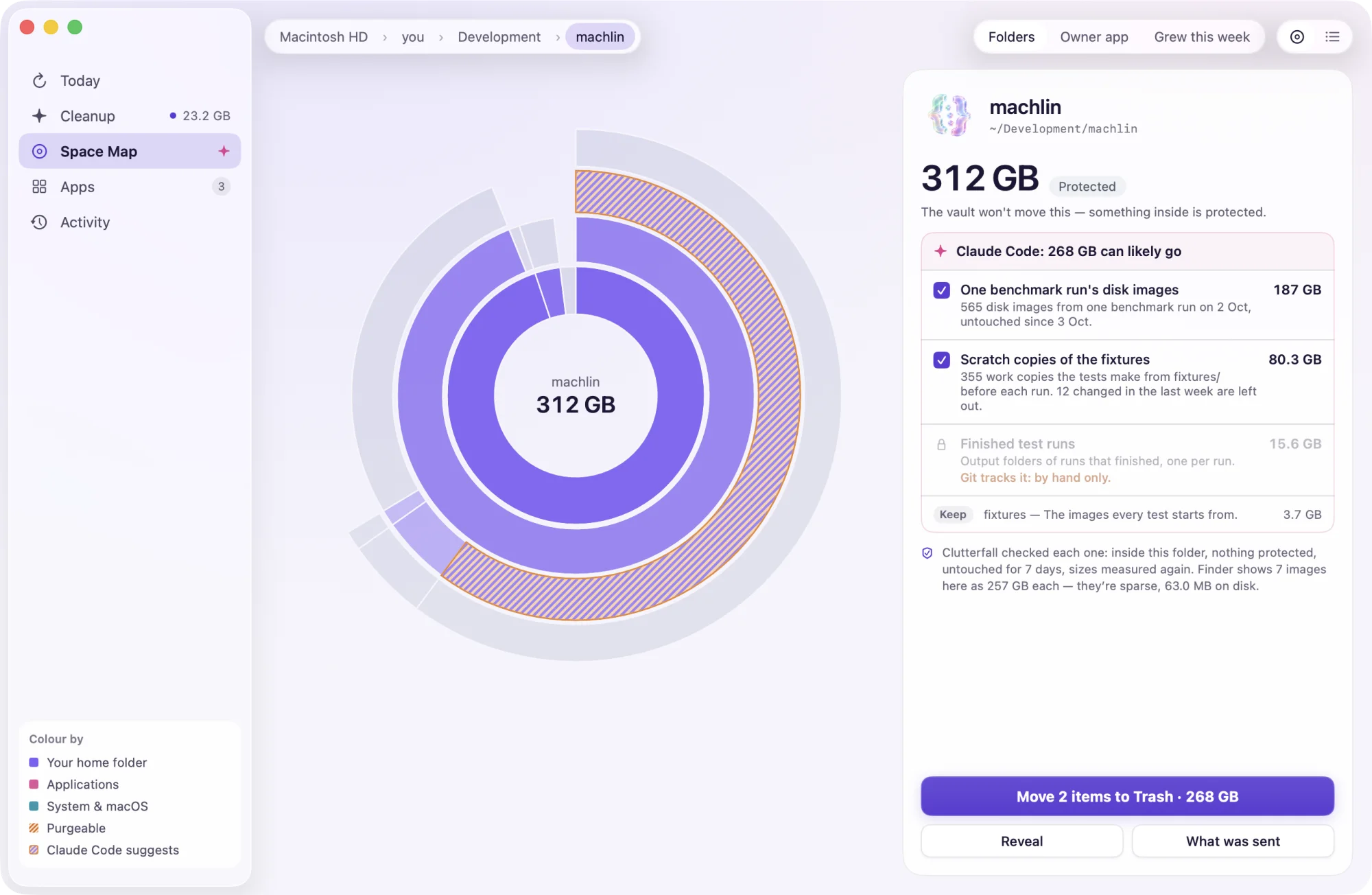
Task: Click the Apps badge showing 3
Action: 221,187
